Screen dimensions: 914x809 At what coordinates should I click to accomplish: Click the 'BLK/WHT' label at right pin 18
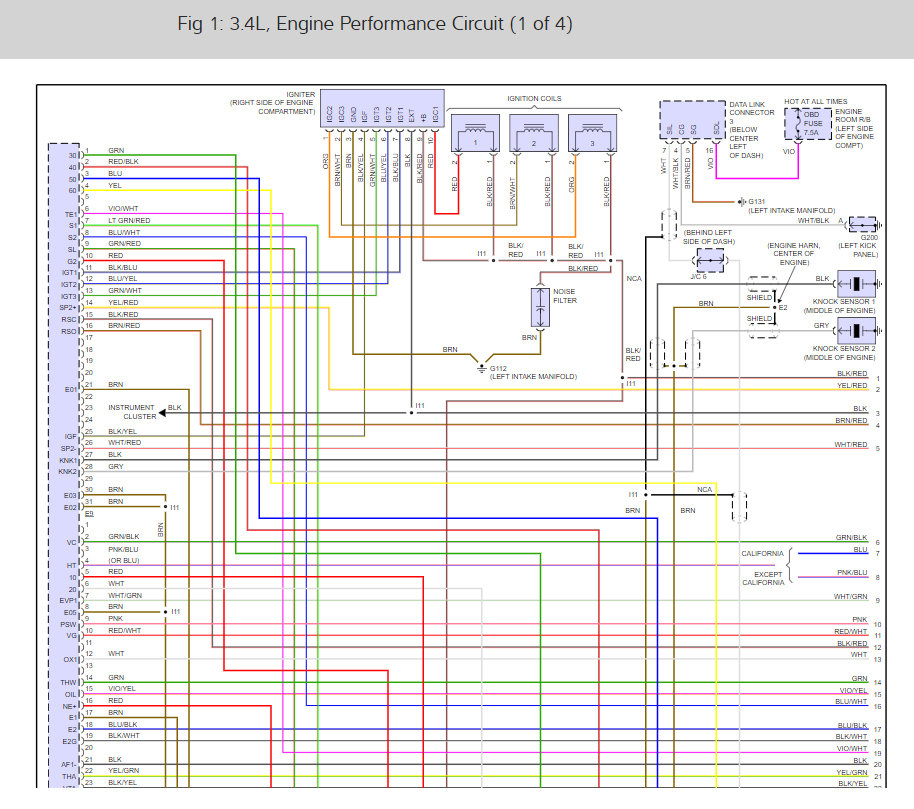pos(852,737)
